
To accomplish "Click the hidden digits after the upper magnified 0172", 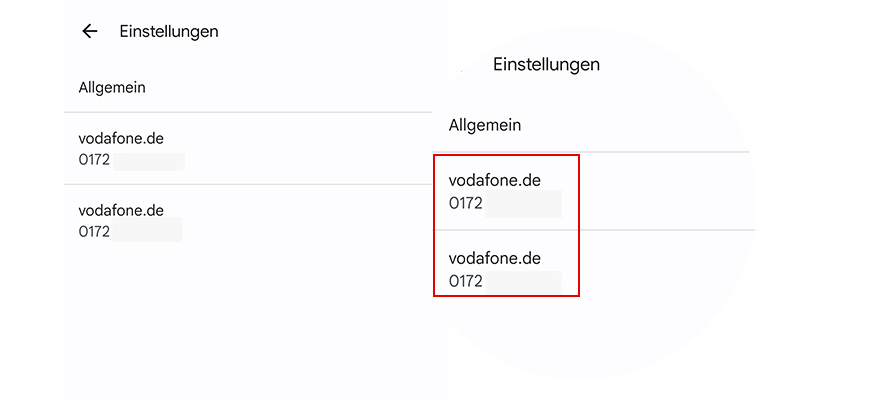I will (523, 204).
